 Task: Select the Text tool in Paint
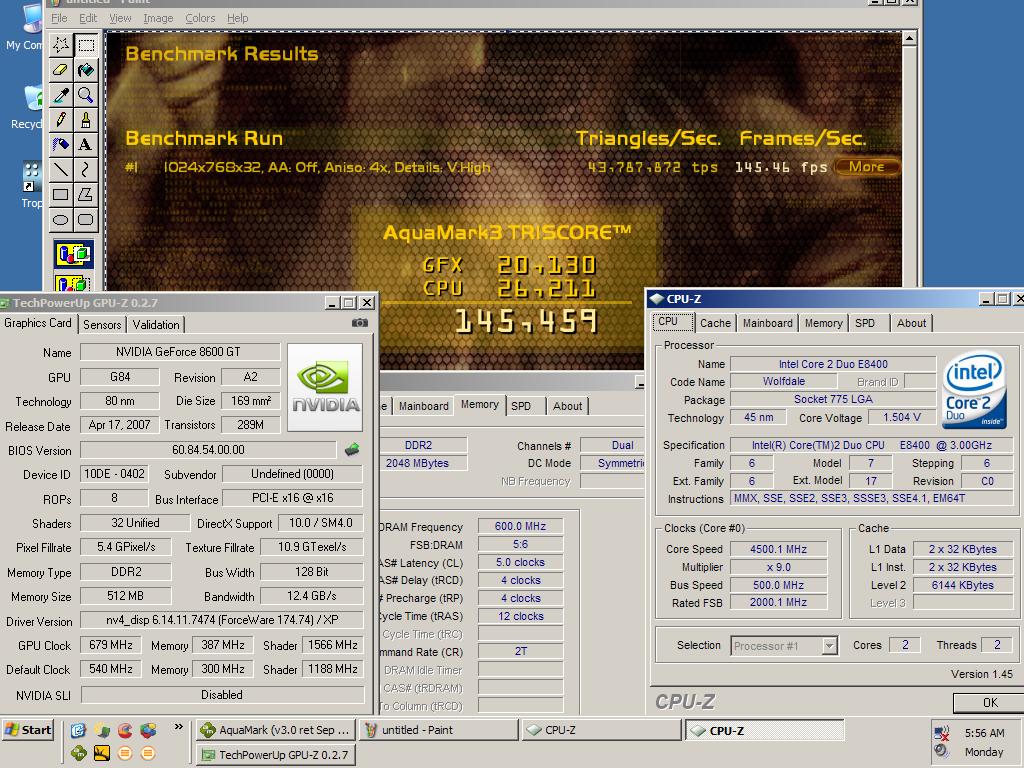[86, 144]
